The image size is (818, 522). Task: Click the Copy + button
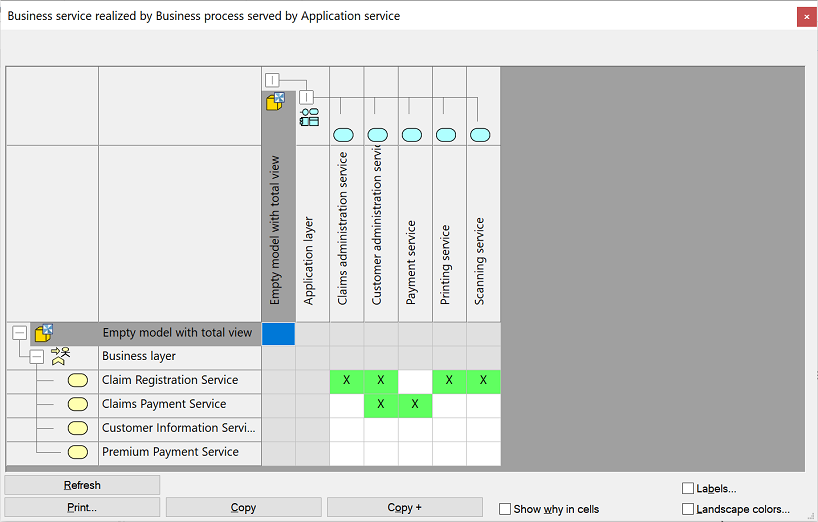click(405, 507)
